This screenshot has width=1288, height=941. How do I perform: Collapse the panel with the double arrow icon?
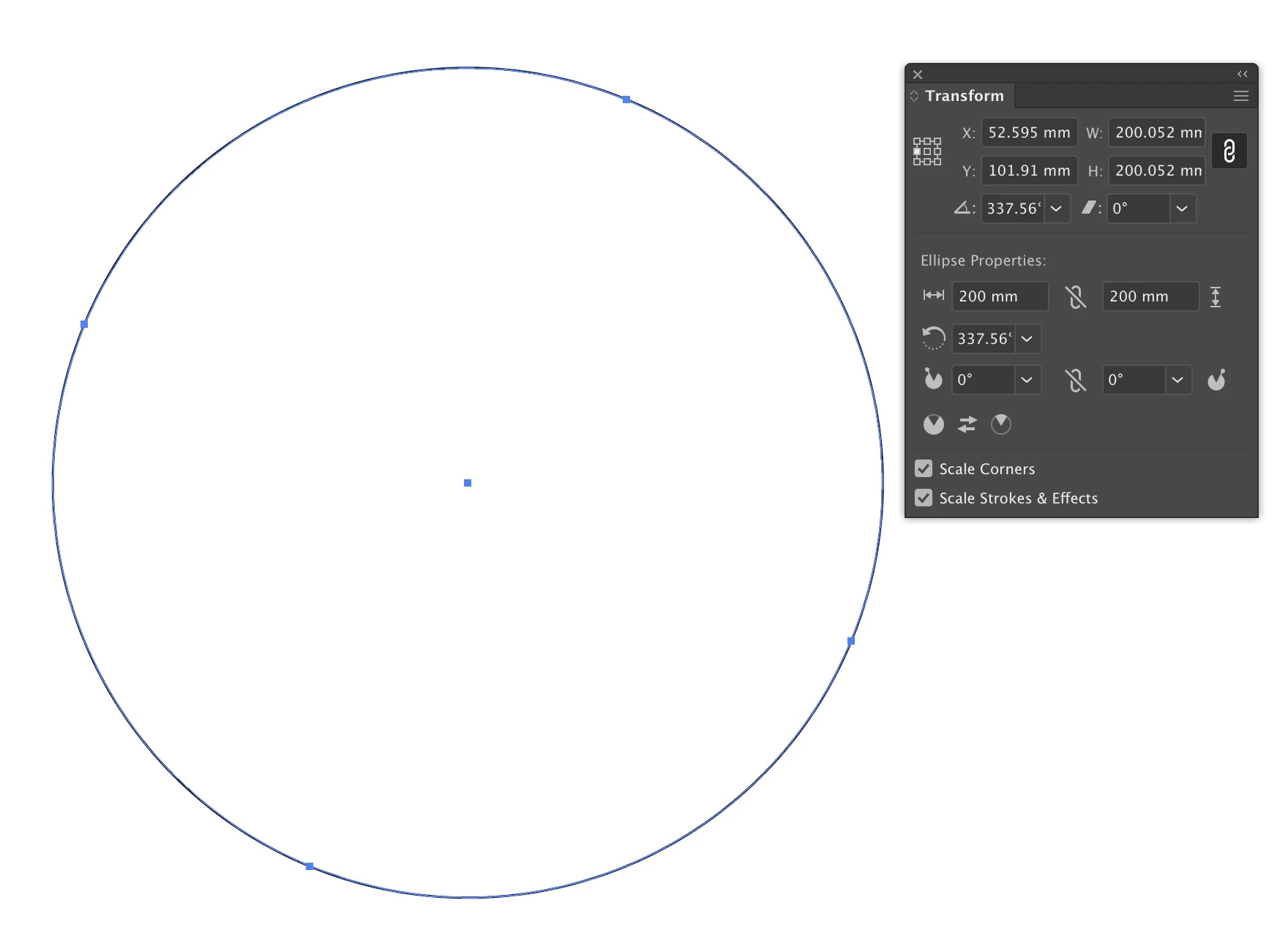coord(1242,74)
